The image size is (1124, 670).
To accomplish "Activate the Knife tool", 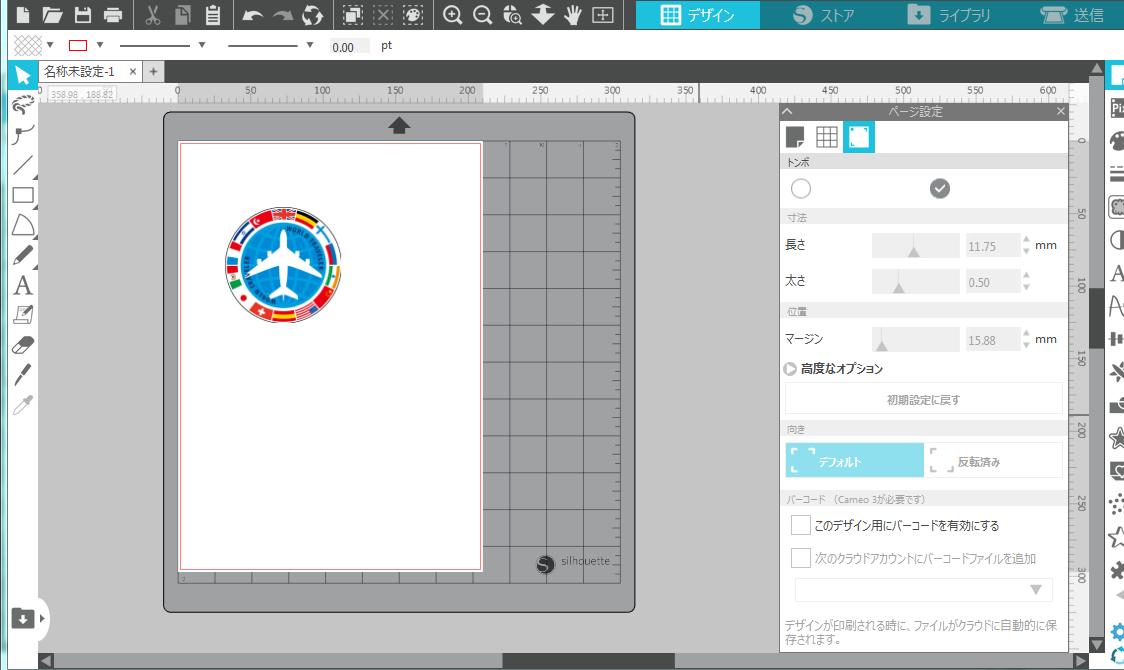I will pos(23,375).
